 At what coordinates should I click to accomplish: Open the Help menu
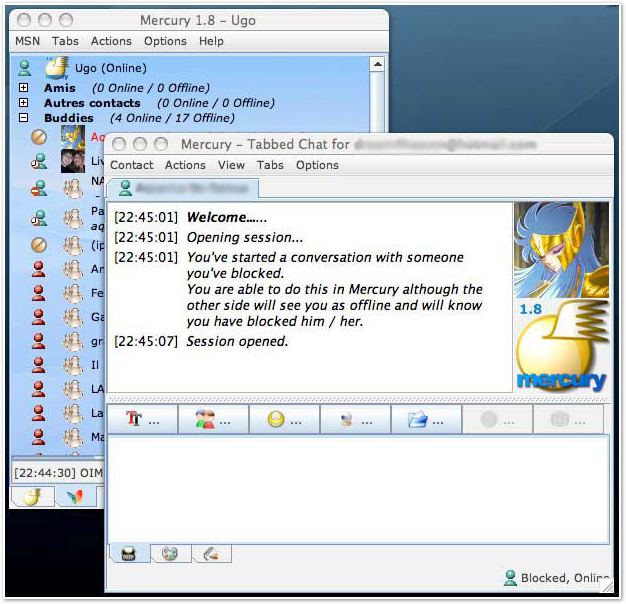[x=211, y=41]
